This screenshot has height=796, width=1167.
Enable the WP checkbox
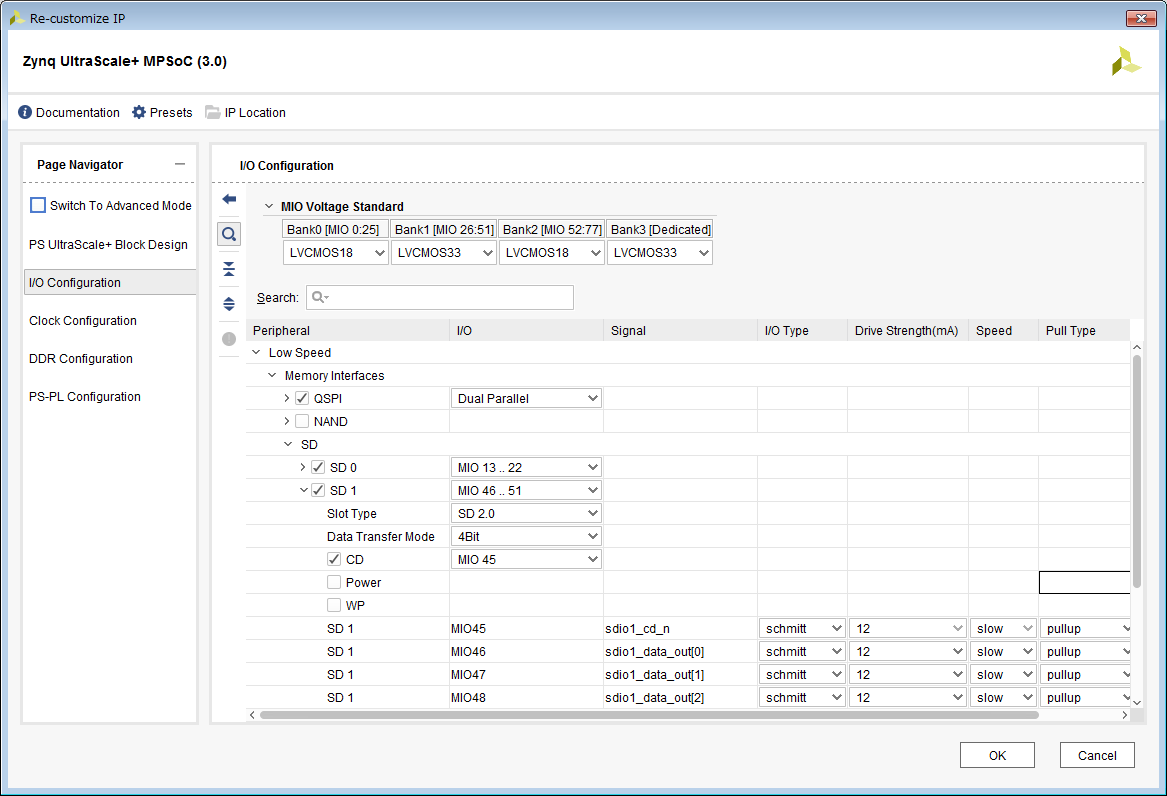(x=334, y=606)
